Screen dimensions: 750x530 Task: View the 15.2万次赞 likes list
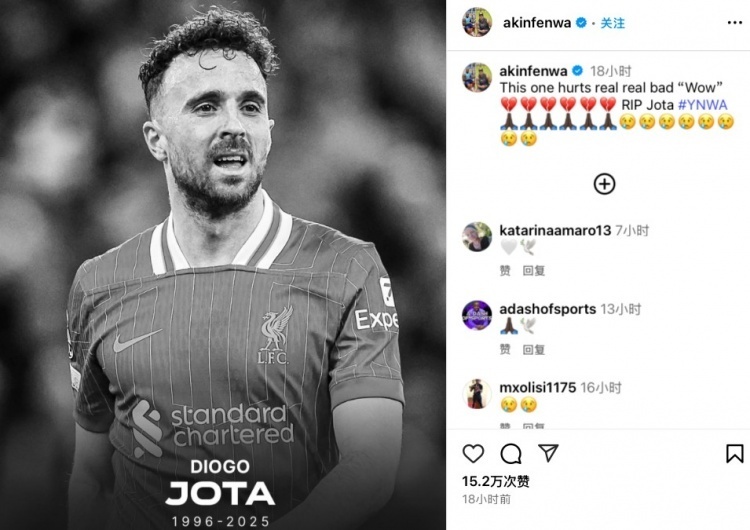496,481
